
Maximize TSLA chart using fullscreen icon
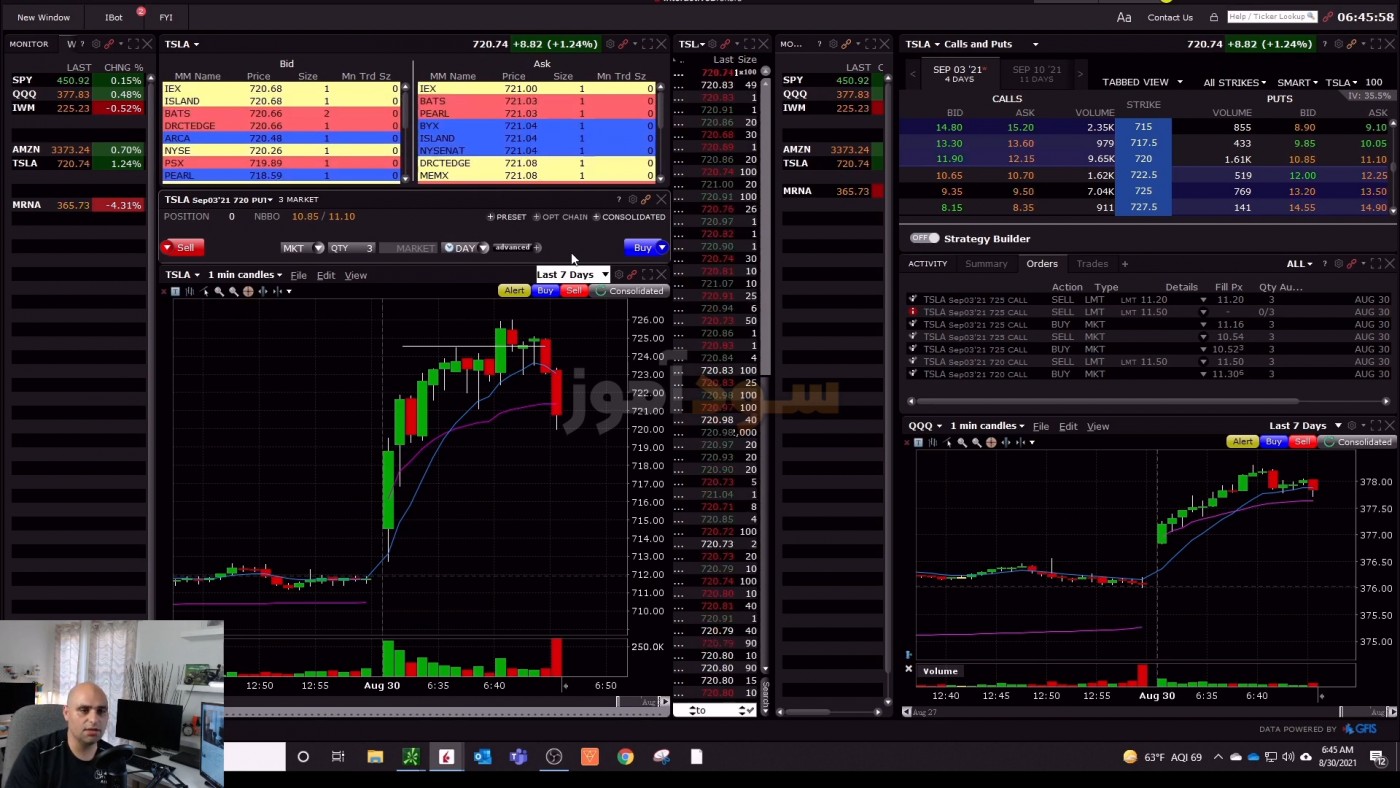pyautogui.click(x=647, y=274)
